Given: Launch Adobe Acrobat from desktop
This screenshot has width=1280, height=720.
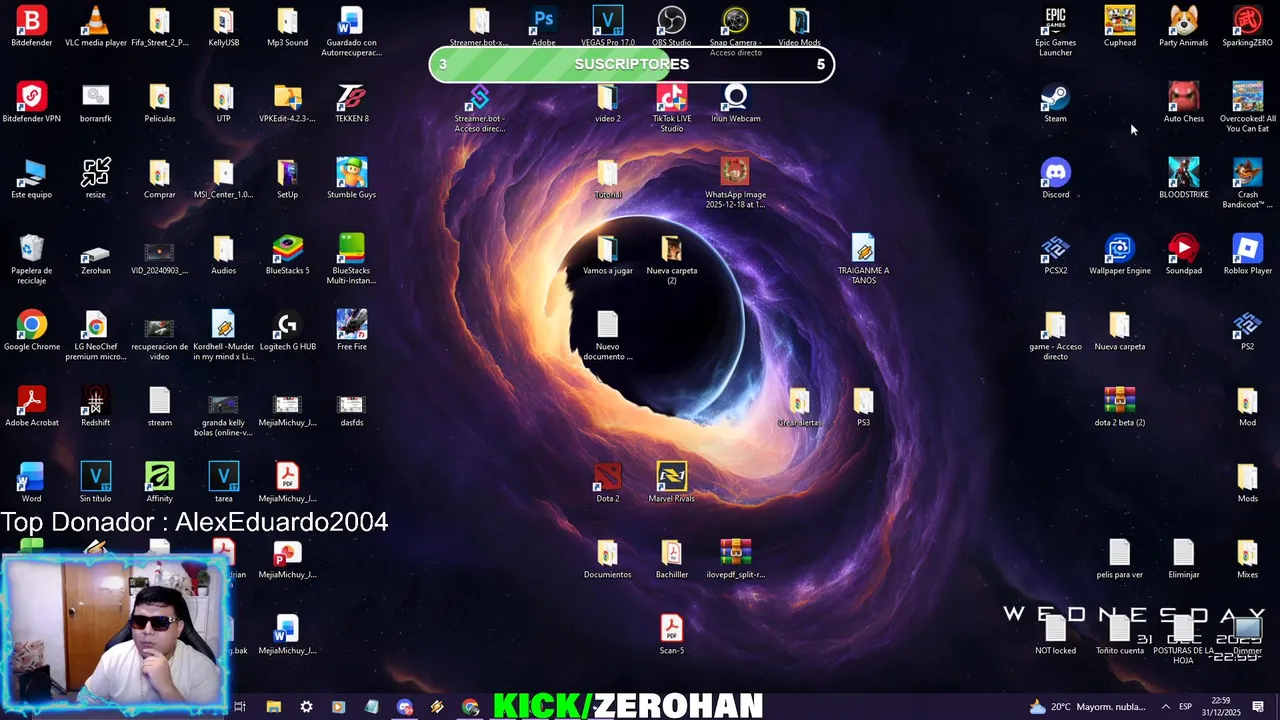Looking at the screenshot, I should [32, 407].
